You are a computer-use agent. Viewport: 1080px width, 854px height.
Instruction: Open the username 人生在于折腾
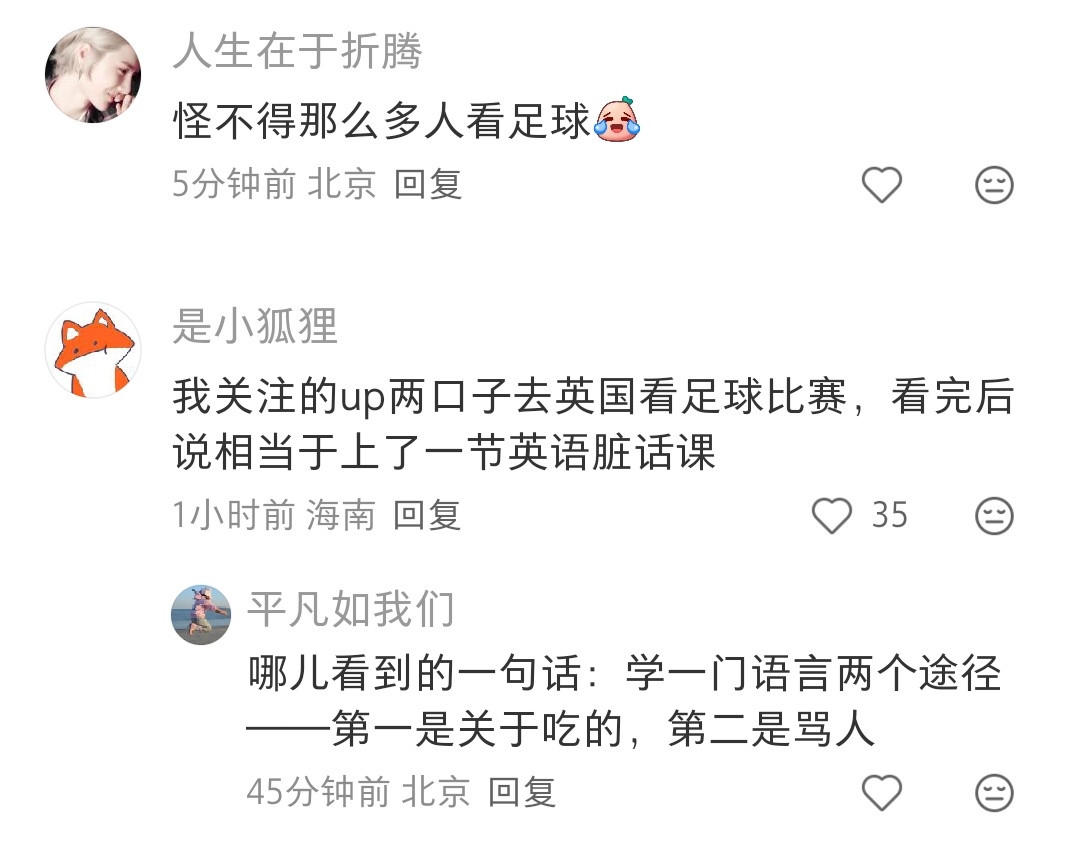tap(298, 52)
